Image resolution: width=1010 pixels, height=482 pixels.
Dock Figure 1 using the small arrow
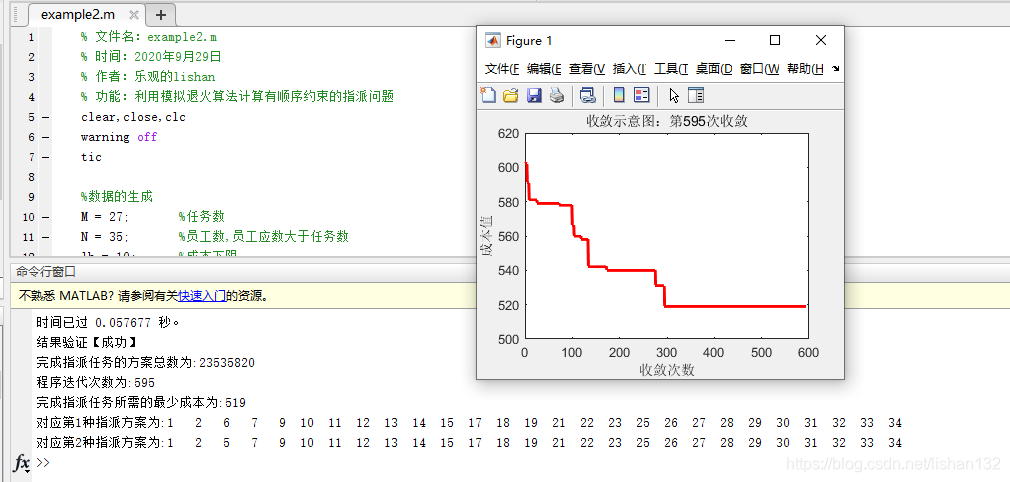(835, 69)
